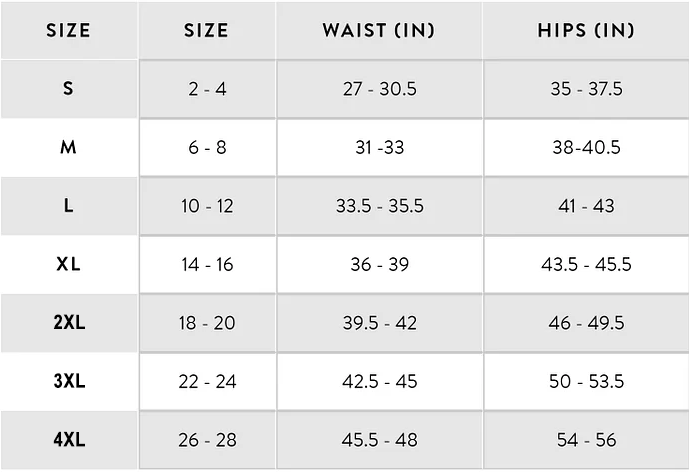Select the 4XL size row label
The height and width of the screenshot is (472, 689).
coord(68,440)
